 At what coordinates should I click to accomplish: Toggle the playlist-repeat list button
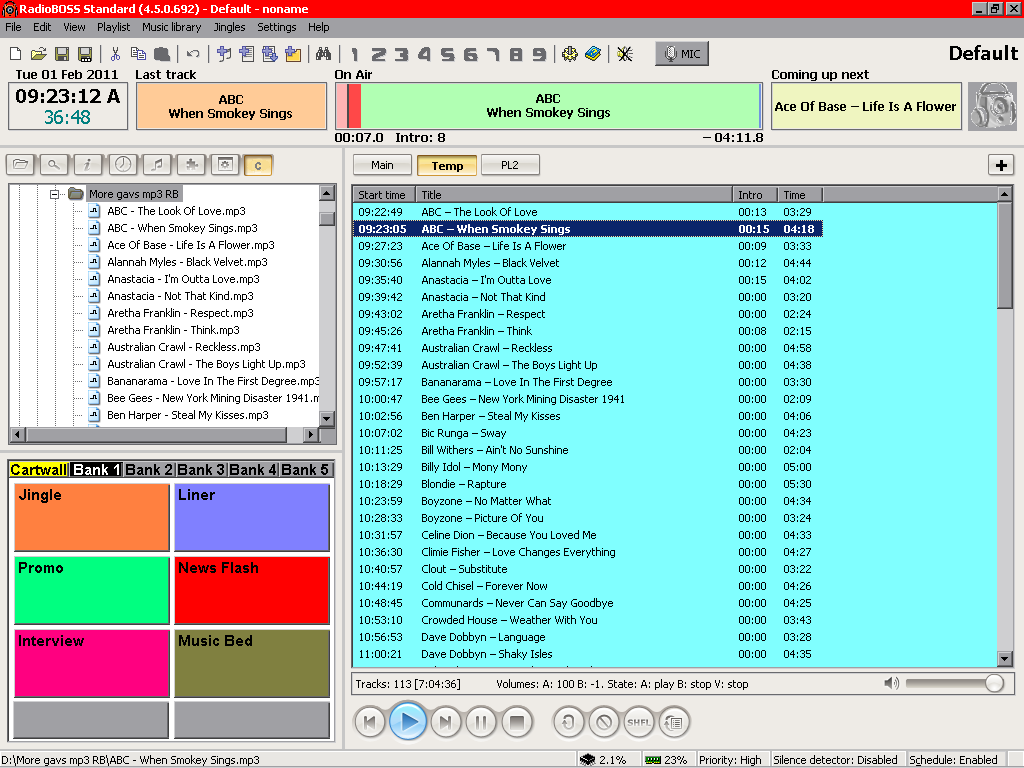tap(673, 722)
